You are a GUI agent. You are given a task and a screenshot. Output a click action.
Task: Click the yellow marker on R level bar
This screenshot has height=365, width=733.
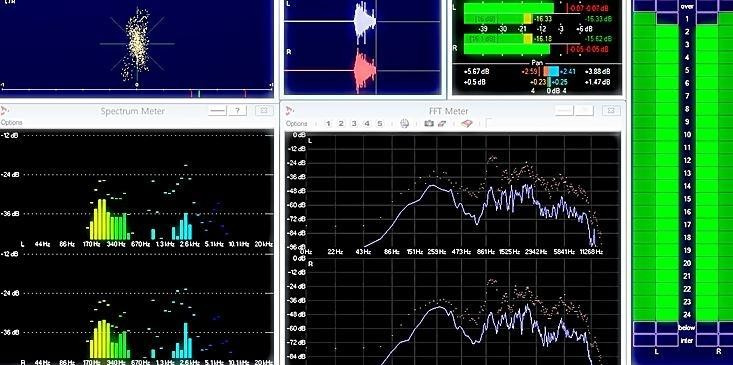click(x=527, y=39)
